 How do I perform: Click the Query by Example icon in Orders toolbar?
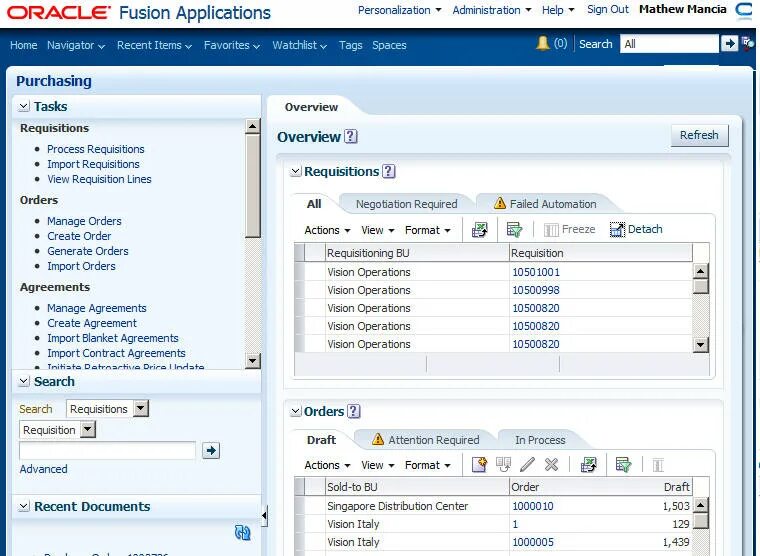[623, 465]
